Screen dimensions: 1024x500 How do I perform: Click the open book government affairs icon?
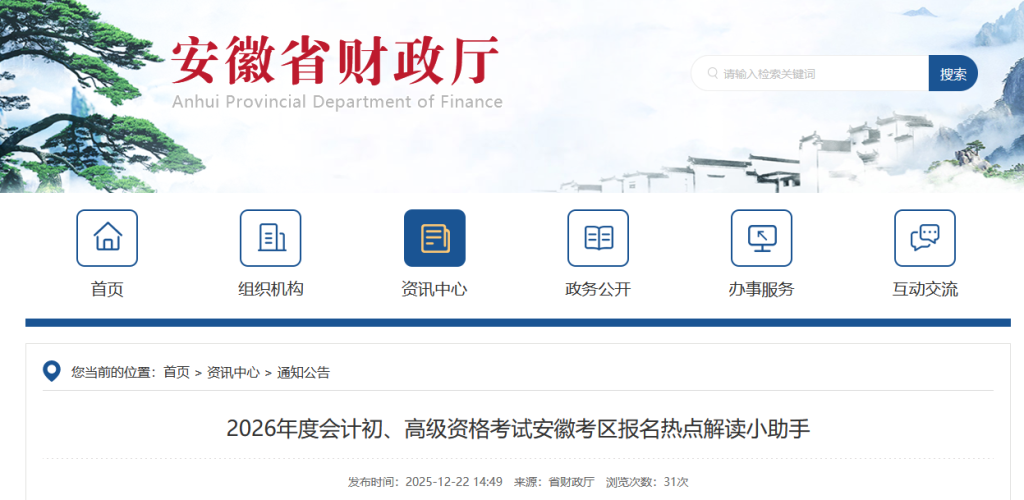(x=598, y=238)
